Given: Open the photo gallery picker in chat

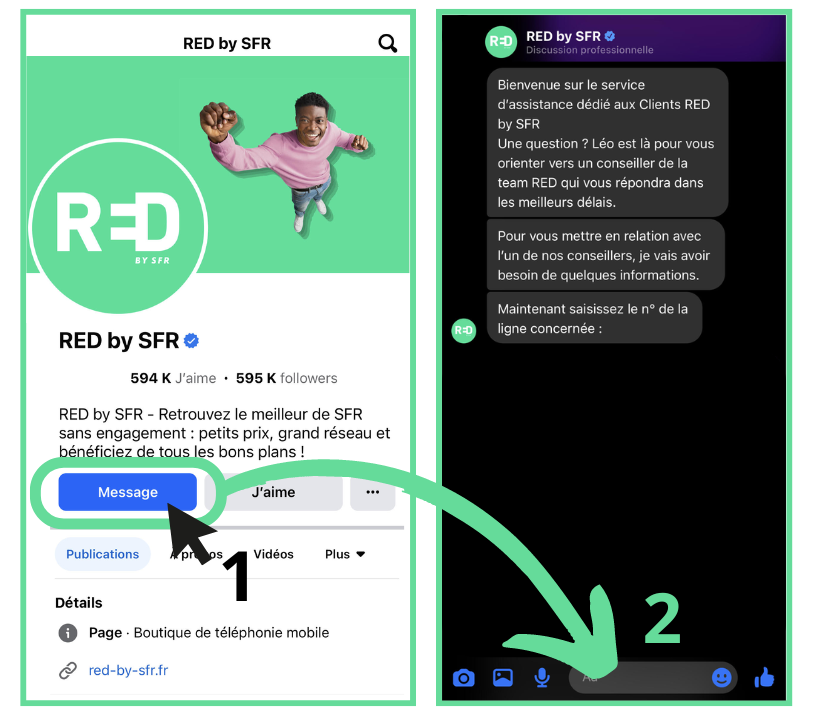Looking at the screenshot, I should click(x=502, y=678).
